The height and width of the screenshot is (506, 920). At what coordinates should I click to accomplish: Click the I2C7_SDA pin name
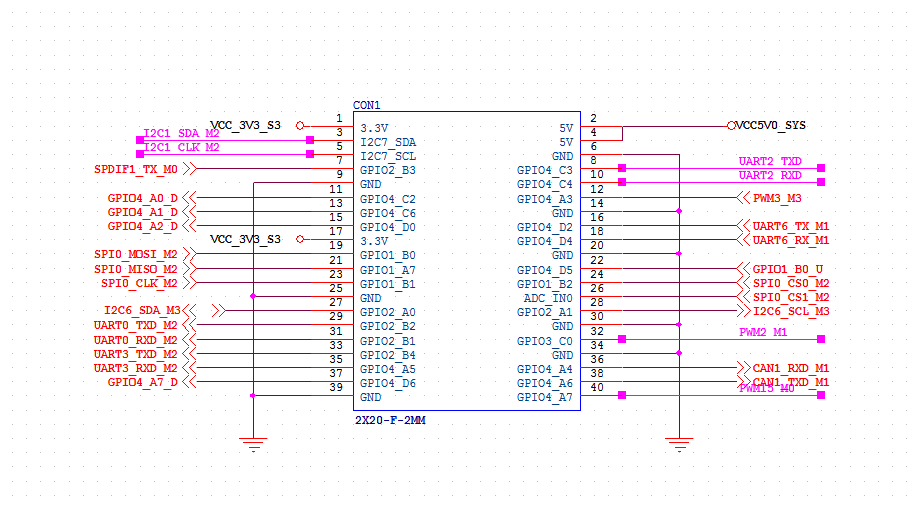388,143
